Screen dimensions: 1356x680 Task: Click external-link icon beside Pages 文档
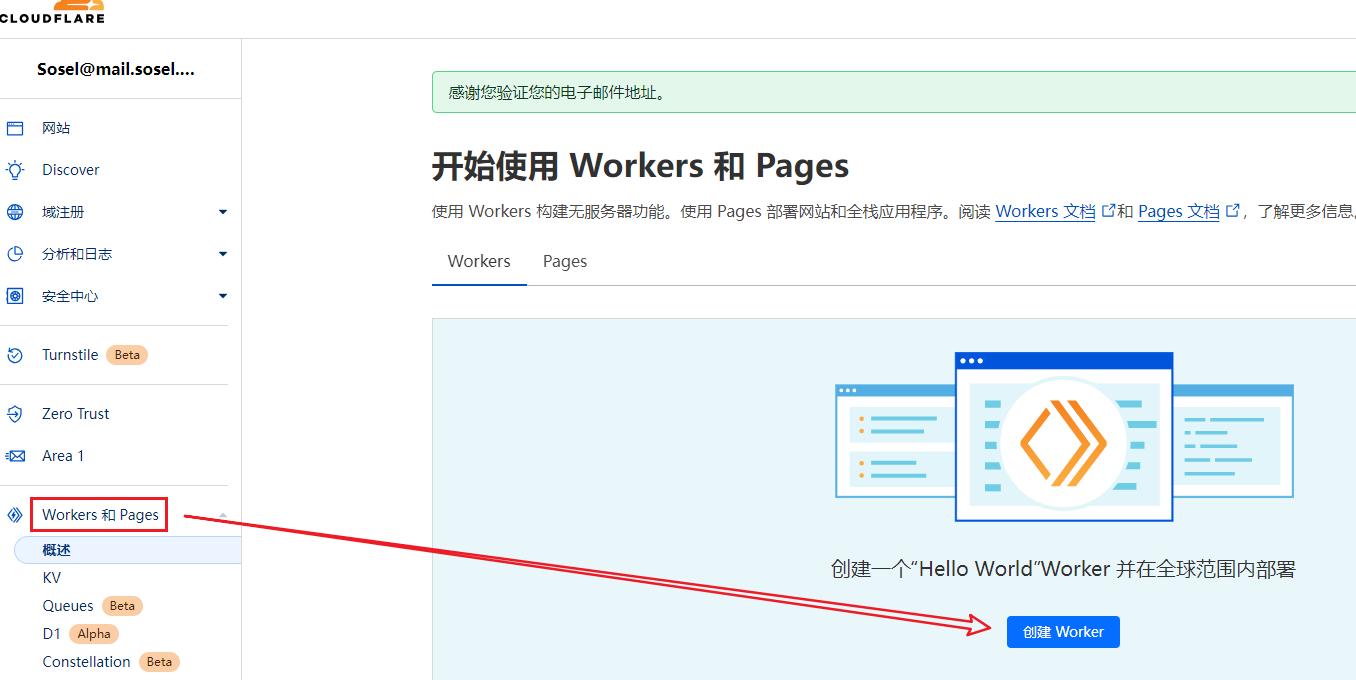pyautogui.click(x=1233, y=211)
